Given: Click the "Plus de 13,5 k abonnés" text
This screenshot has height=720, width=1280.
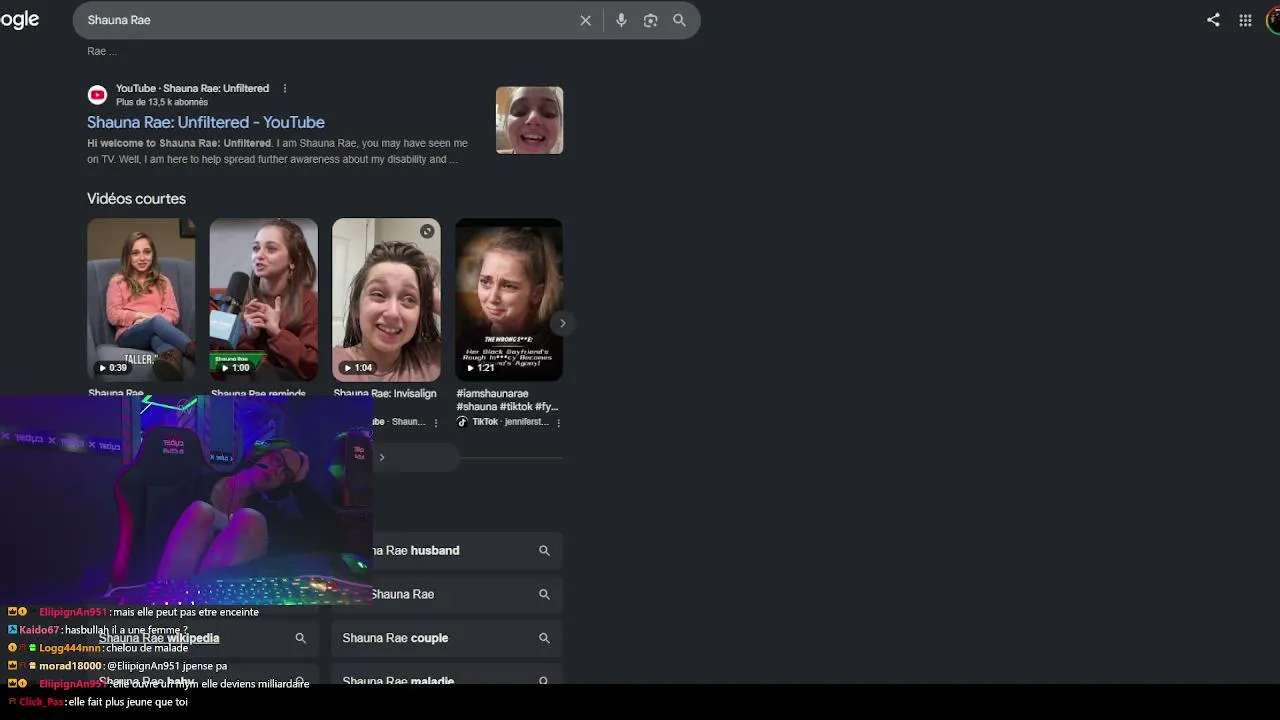Looking at the screenshot, I should tap(162, 102).
